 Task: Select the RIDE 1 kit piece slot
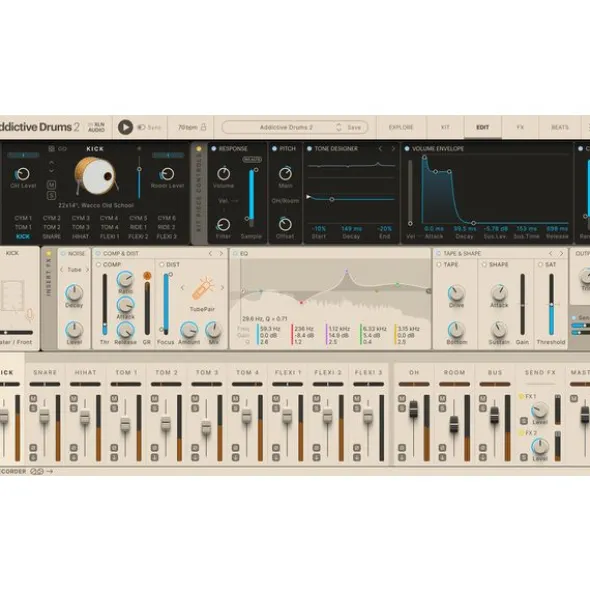[138, 227]
